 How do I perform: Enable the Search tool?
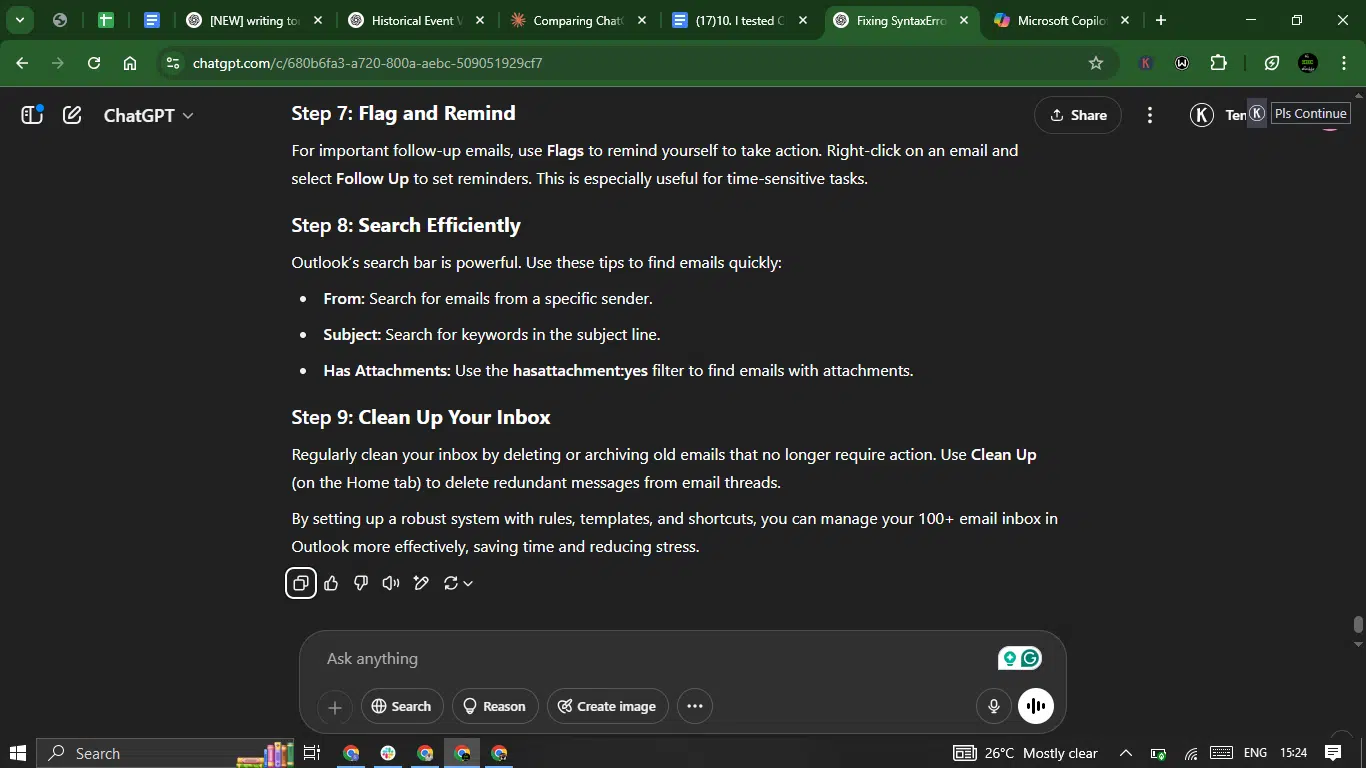point(401,706)
